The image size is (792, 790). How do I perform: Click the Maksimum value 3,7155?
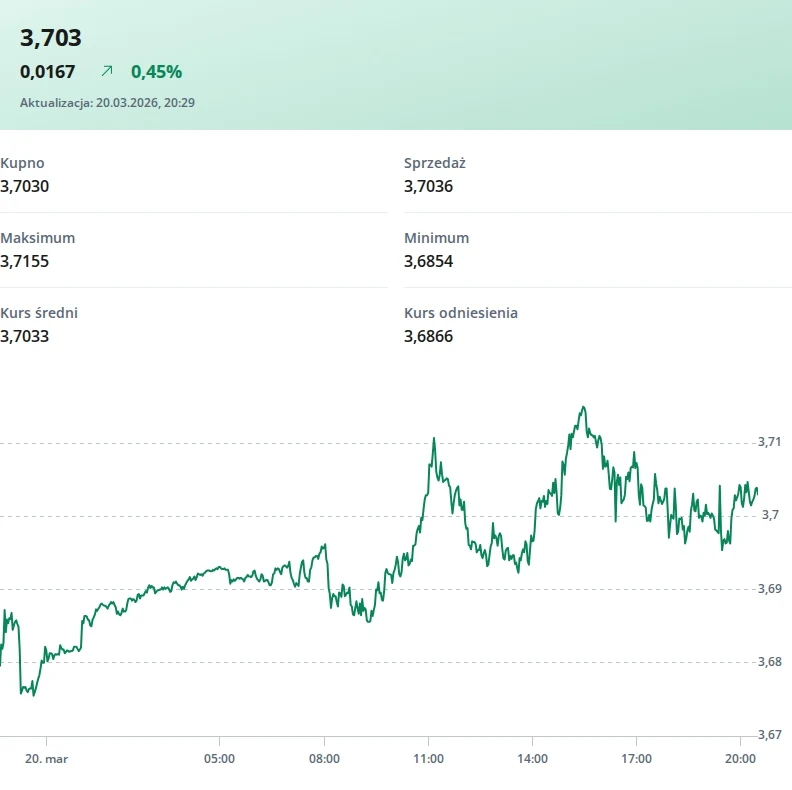[25, 261]
